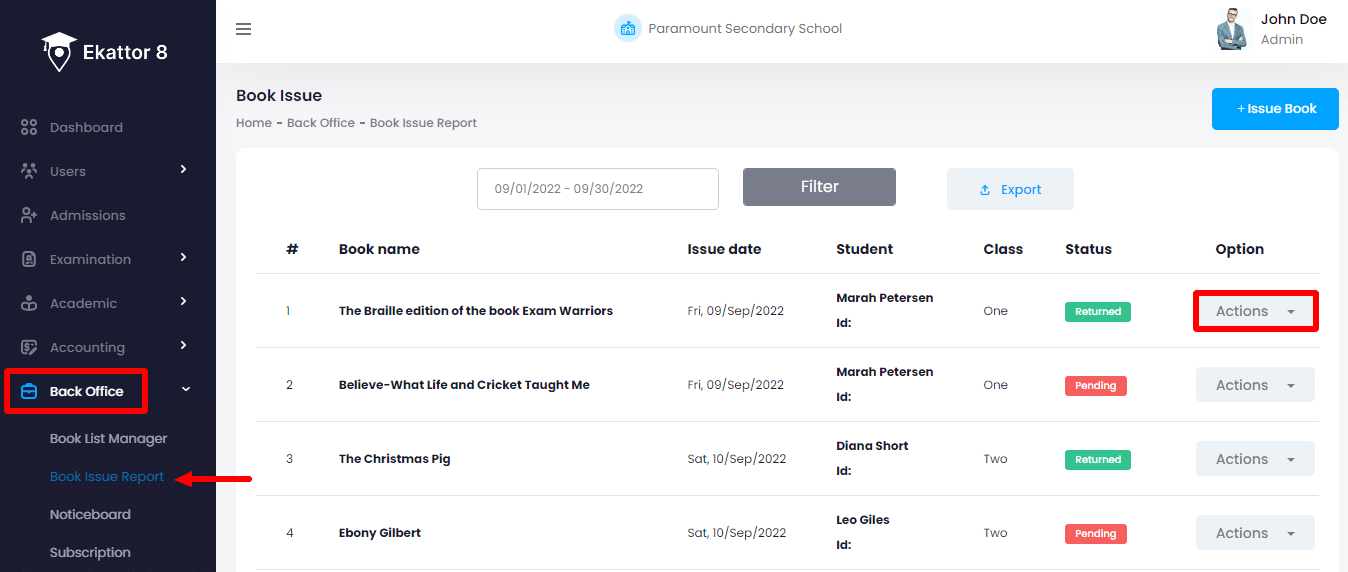Click the date range input field
Viewport: 1348px width, 572px height.
pyautogui.click(x=597, y=189)
